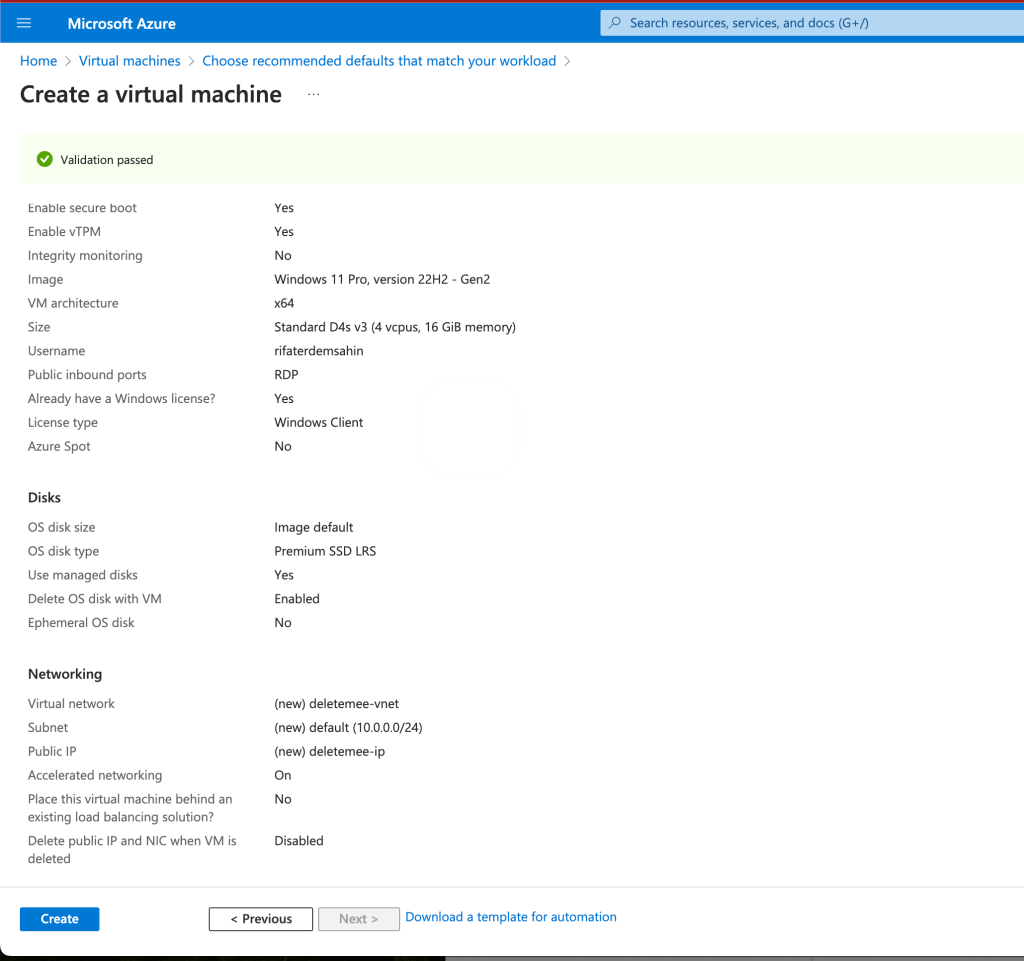Select Enabled value for Delete OS disk

click(297, 599)
